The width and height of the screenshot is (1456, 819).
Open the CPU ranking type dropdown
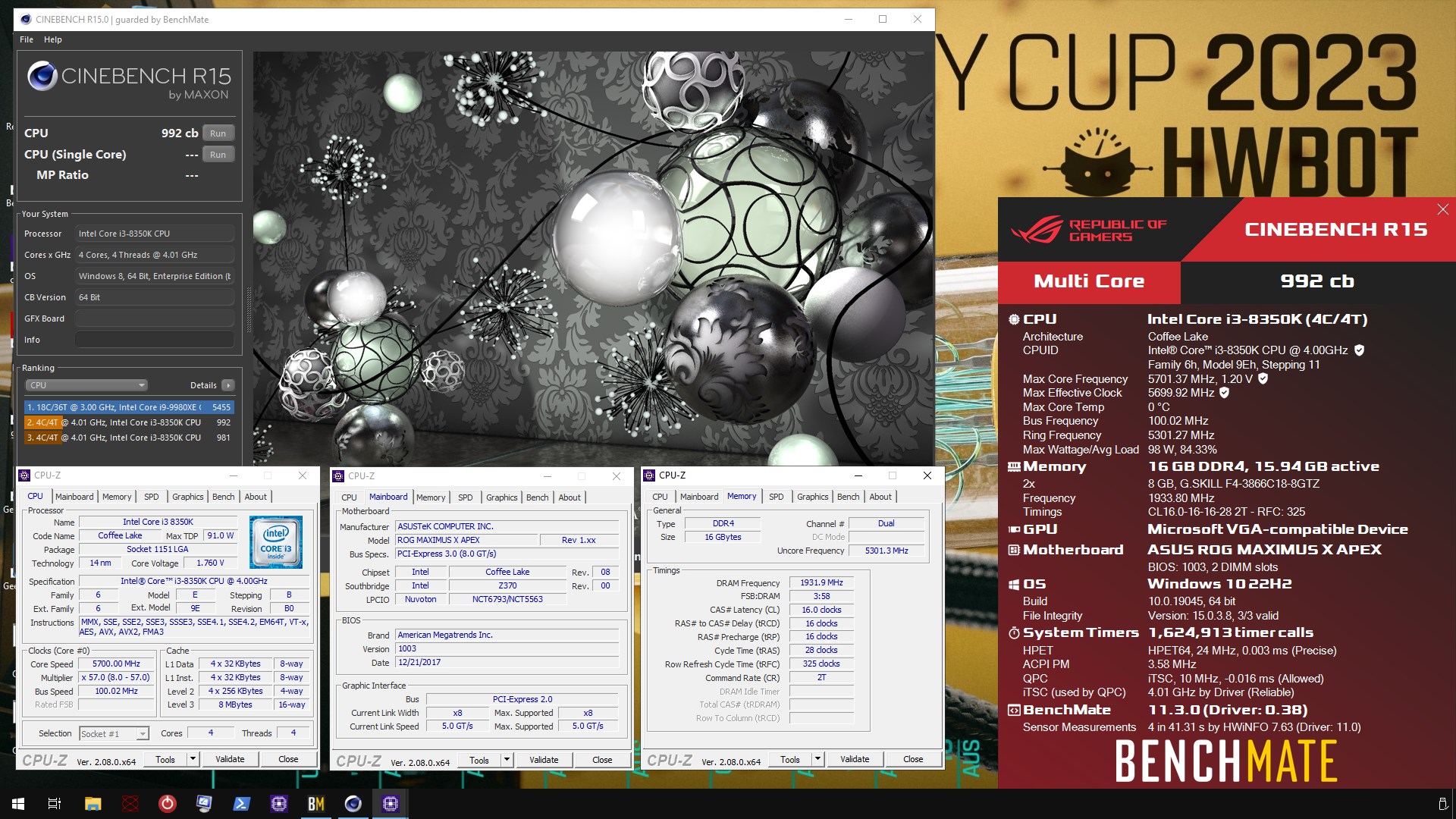86,385
